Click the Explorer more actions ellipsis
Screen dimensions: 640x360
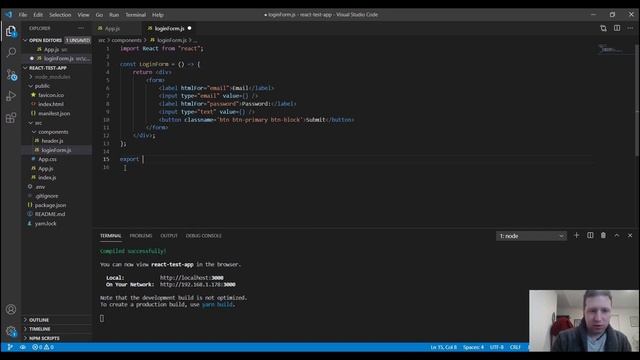[x=81, y=28]
